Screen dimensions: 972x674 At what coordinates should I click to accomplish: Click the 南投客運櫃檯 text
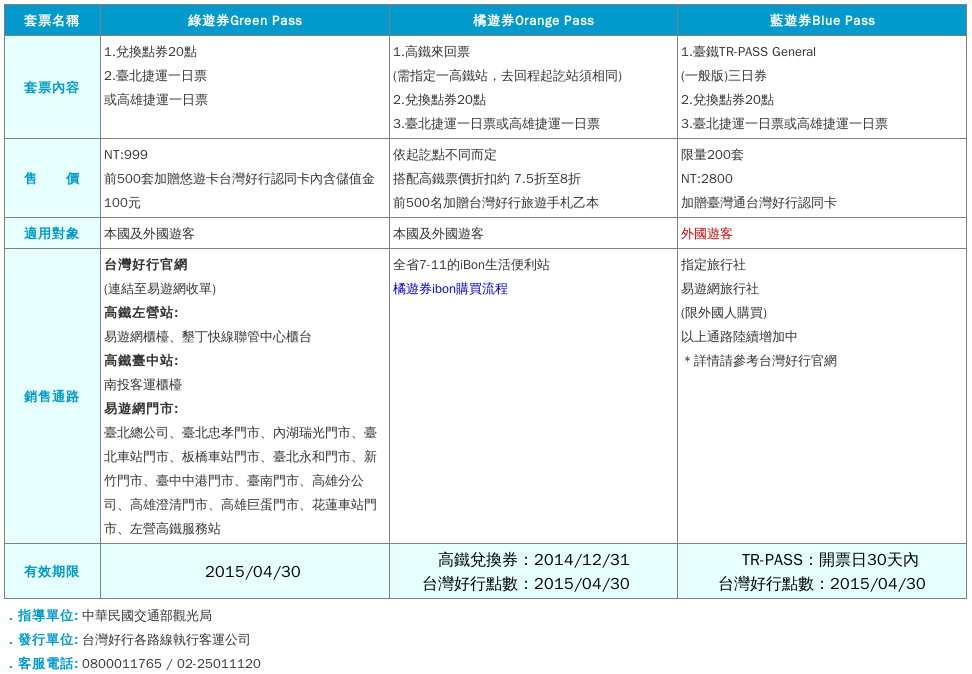tap(143, 385)
